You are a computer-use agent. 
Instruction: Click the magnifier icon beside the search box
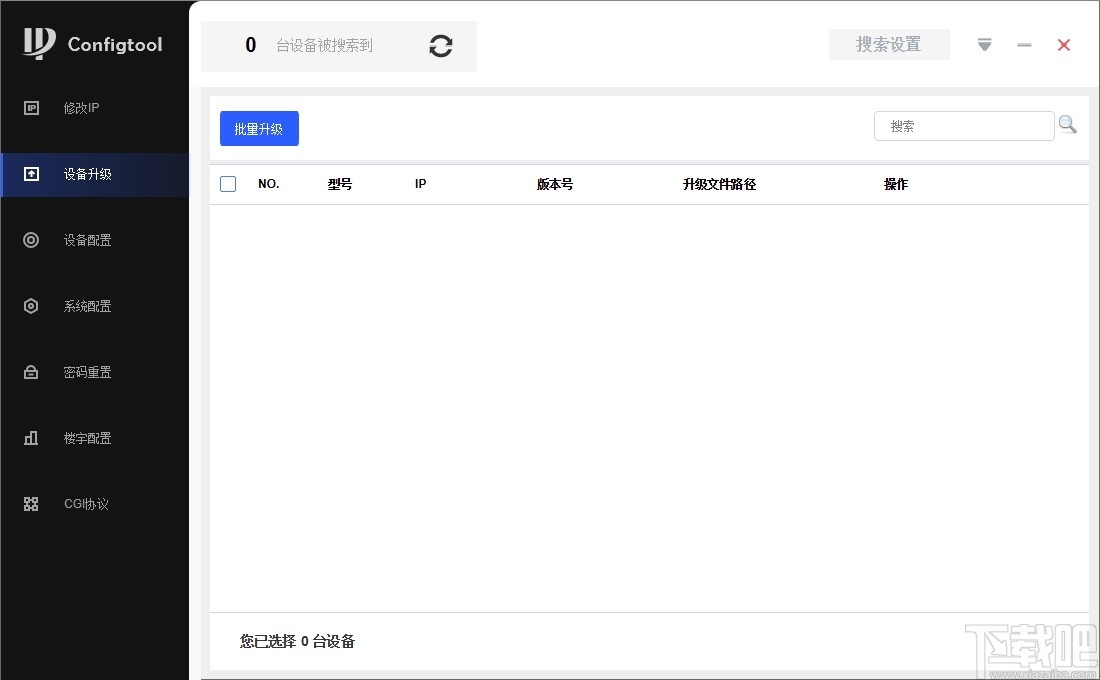click(1068, 124)
